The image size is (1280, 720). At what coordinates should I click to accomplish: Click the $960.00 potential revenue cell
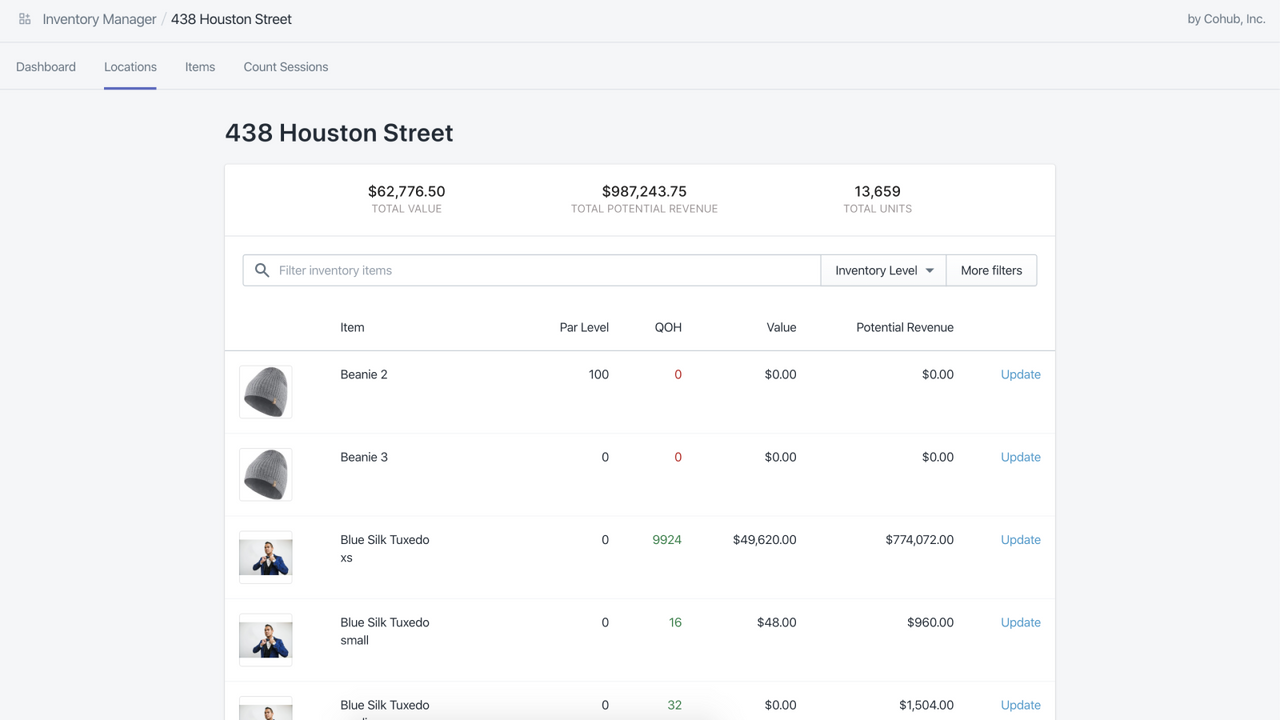(x=930, y=622)
